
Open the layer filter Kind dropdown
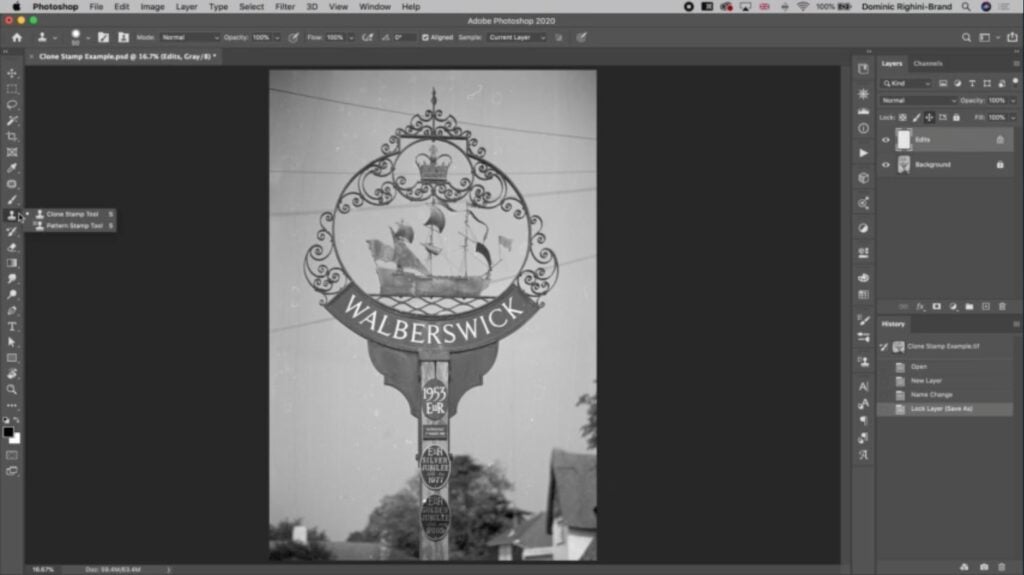coord(906,84)
